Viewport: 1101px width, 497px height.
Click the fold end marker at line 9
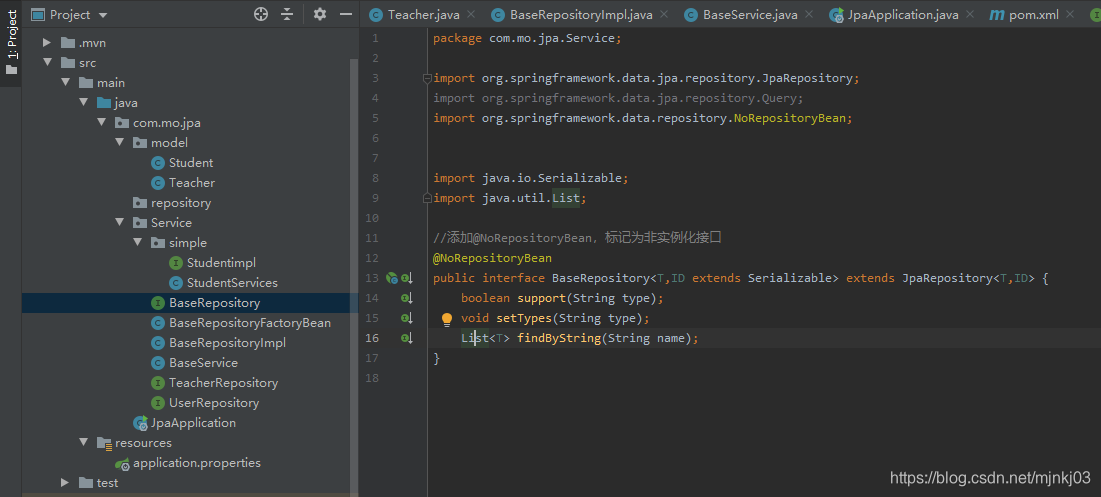pyautogui.click(x=427, y=199)
